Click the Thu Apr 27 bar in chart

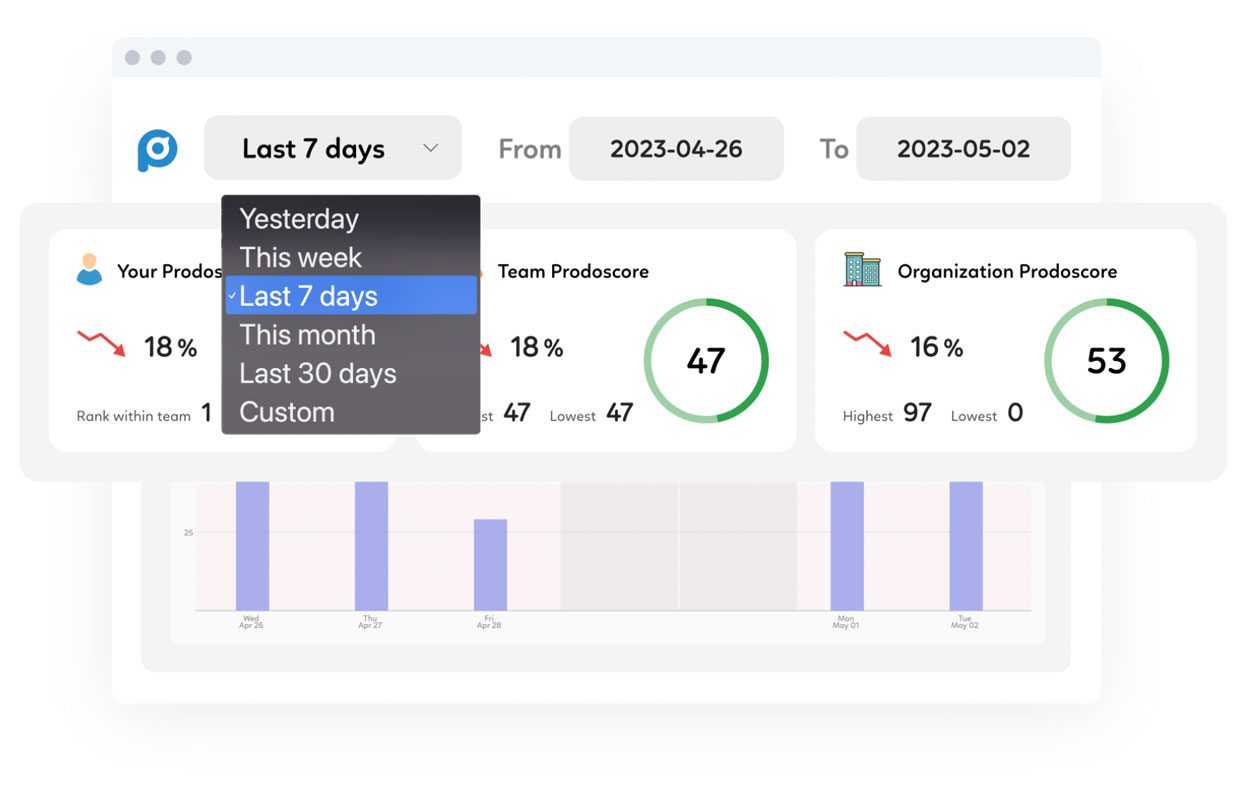coord(371,546)
